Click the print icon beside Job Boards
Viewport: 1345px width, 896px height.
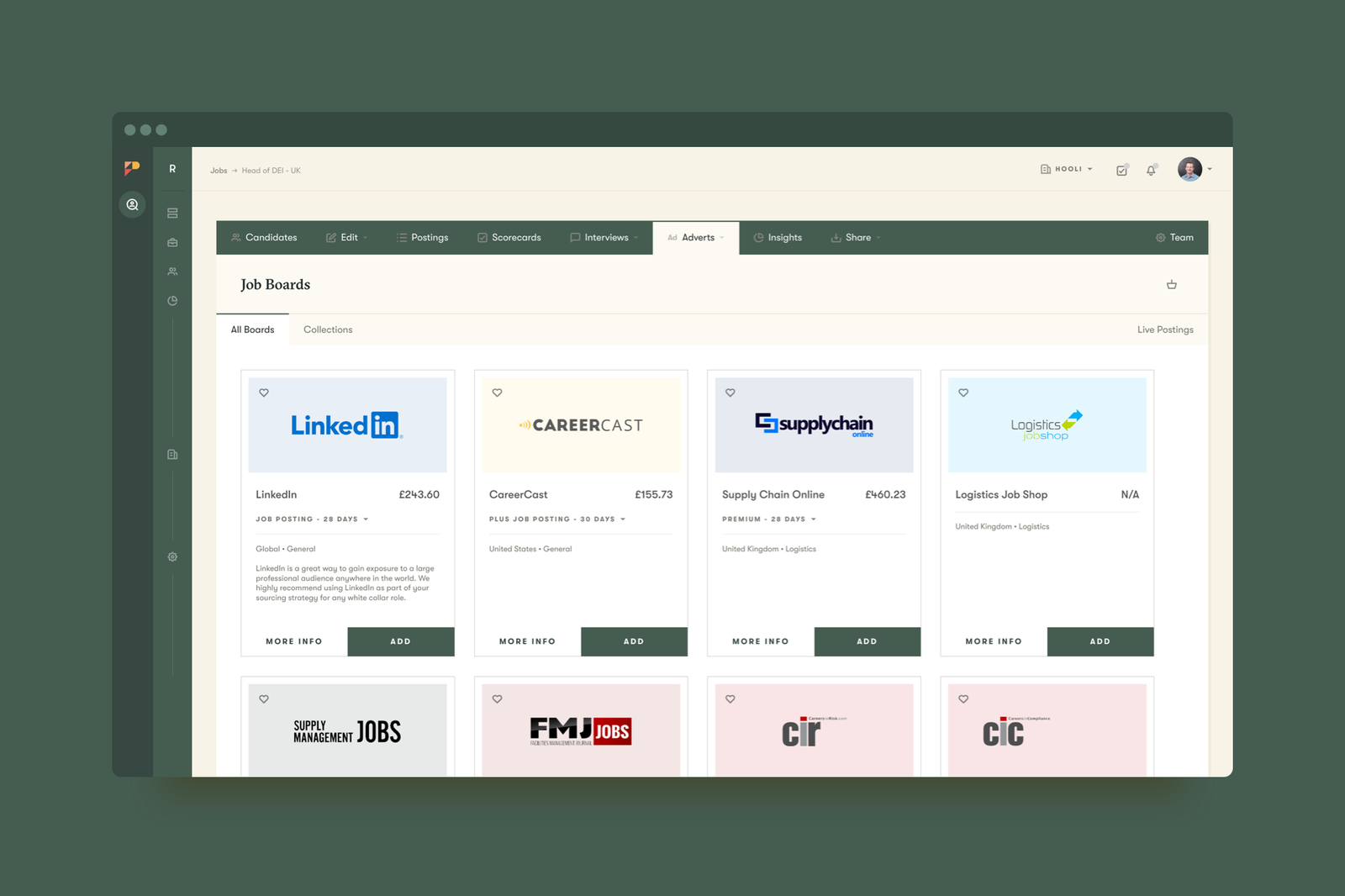pos(1172,284)
